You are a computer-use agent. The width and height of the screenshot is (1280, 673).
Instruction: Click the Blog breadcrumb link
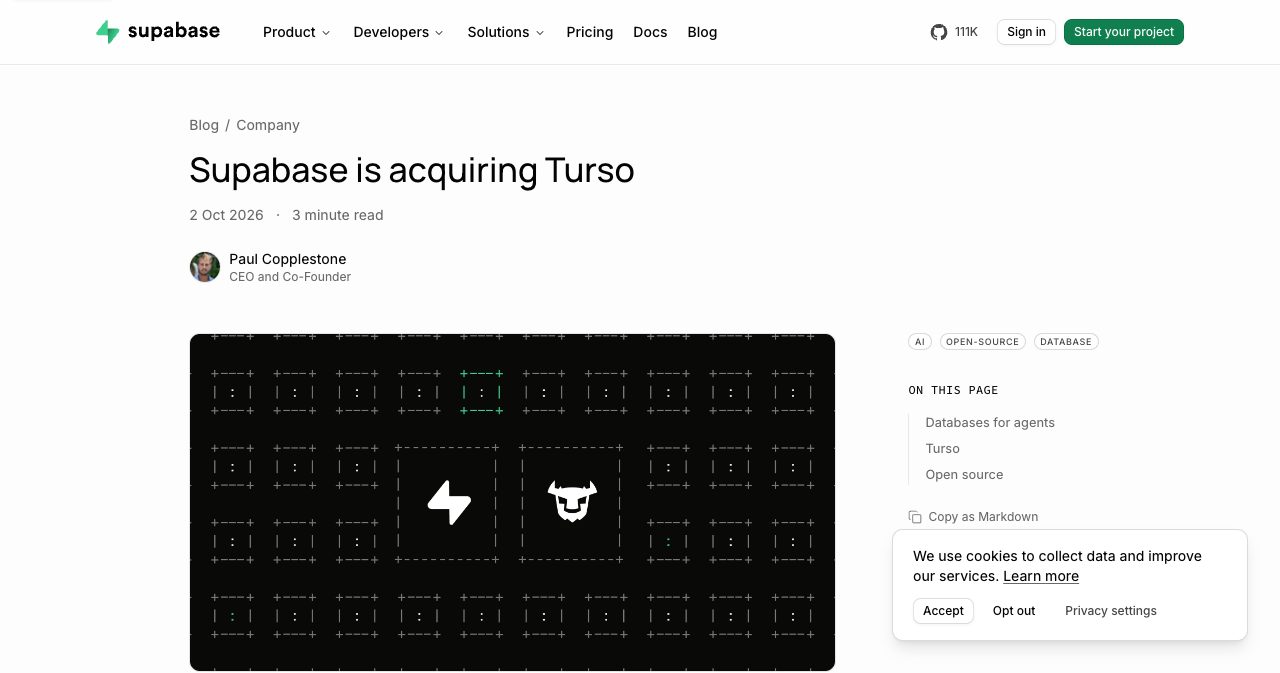(x=204, y=125)
